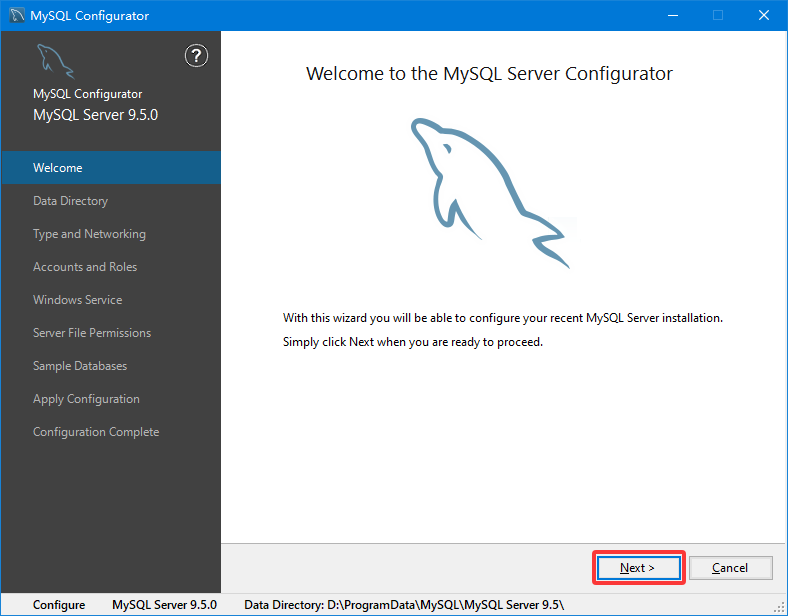Select the Sample Databases step
This screenshot has height=616, width=788.
tap(111, 366)
